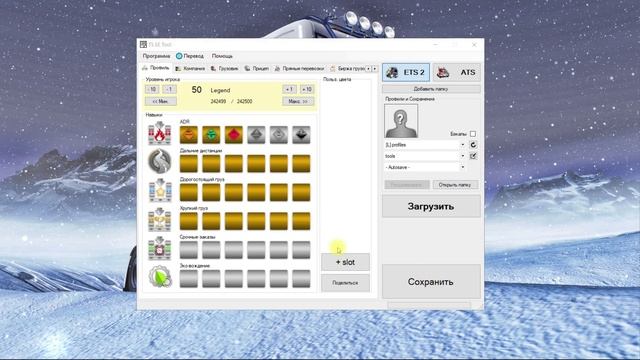Click the eco driving green leaf icon
Viewport: 640px width, 360px height.
pyautogui.click(x=160, y=277)
